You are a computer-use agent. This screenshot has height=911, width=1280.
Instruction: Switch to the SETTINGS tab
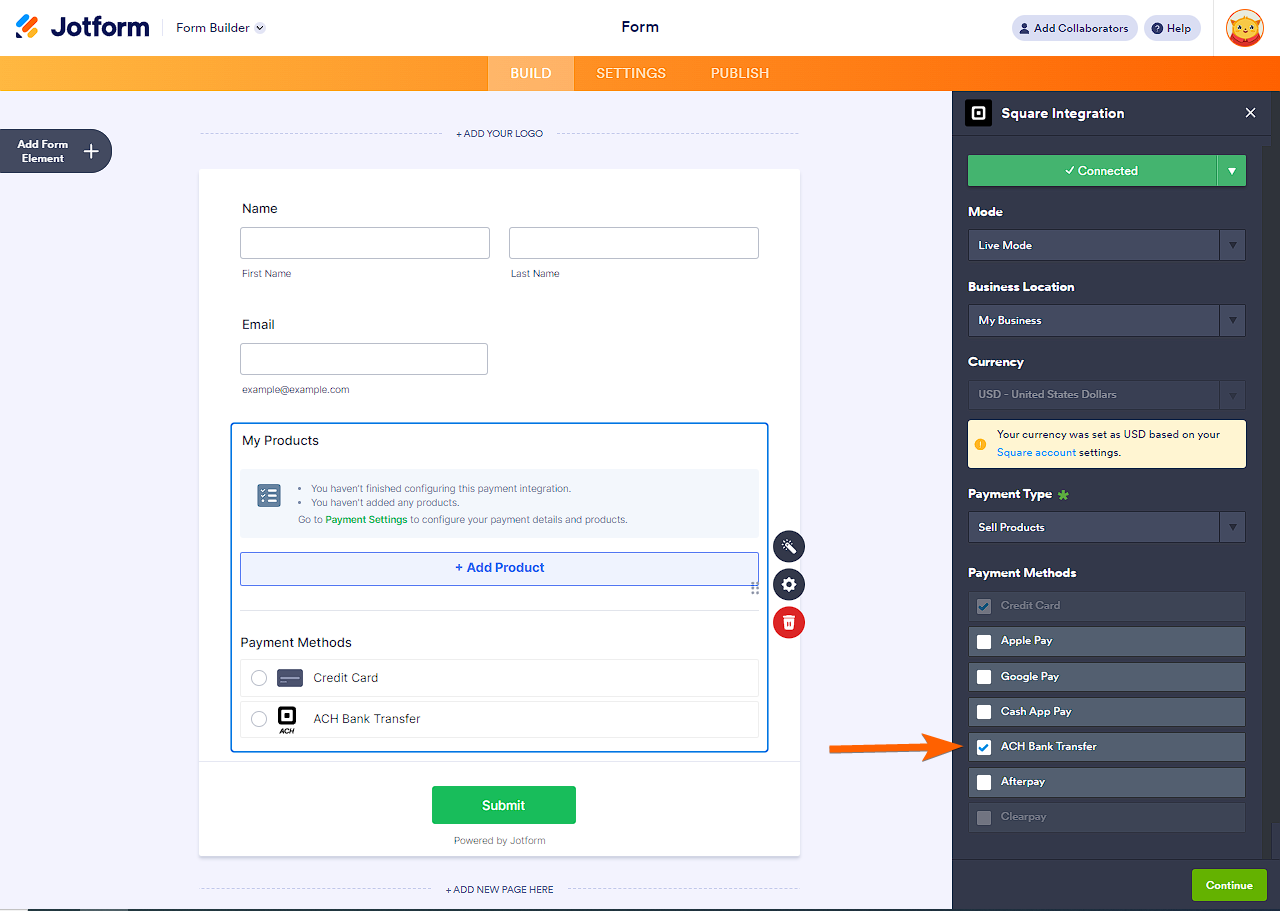(631, 73)
